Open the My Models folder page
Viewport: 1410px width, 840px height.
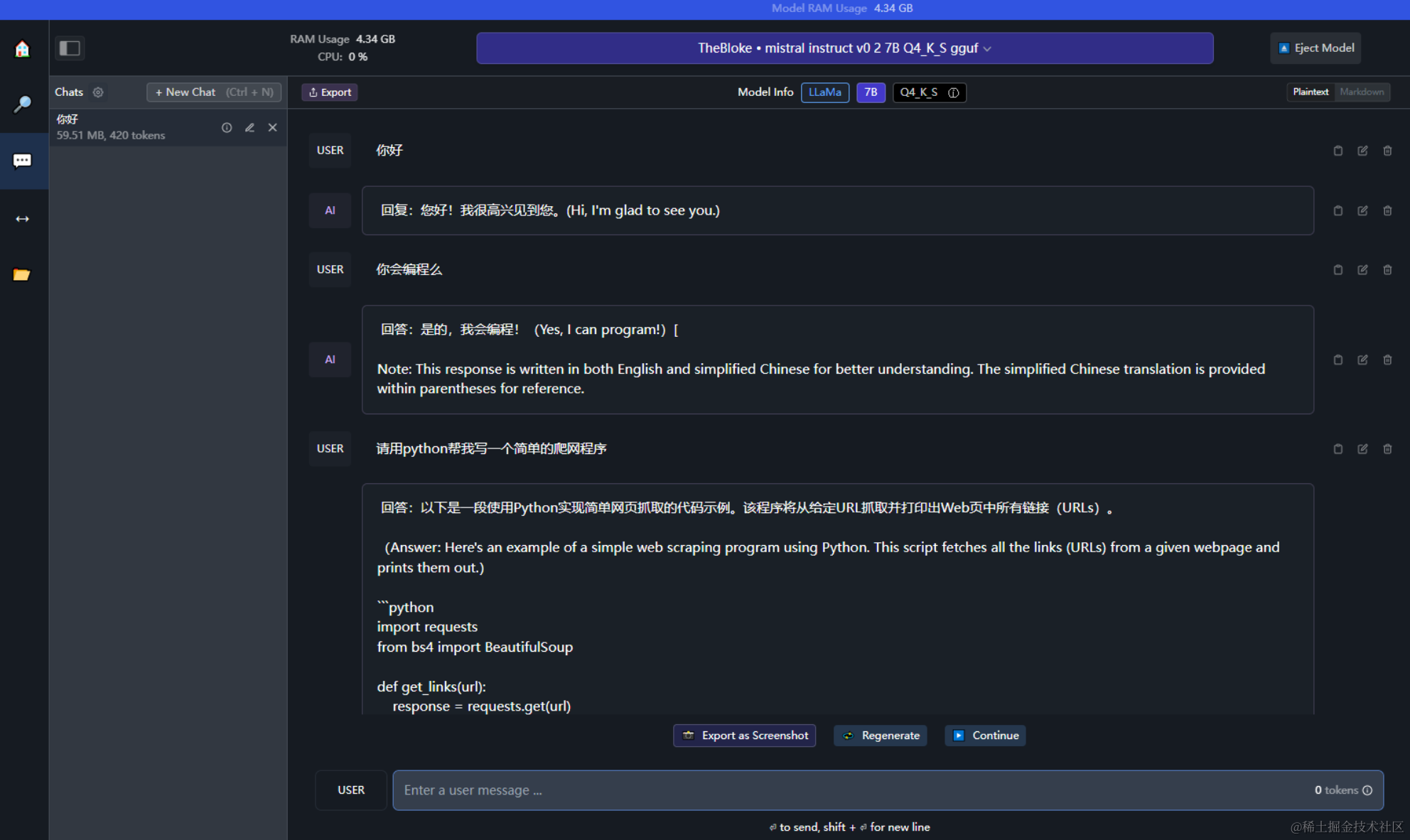23,274
